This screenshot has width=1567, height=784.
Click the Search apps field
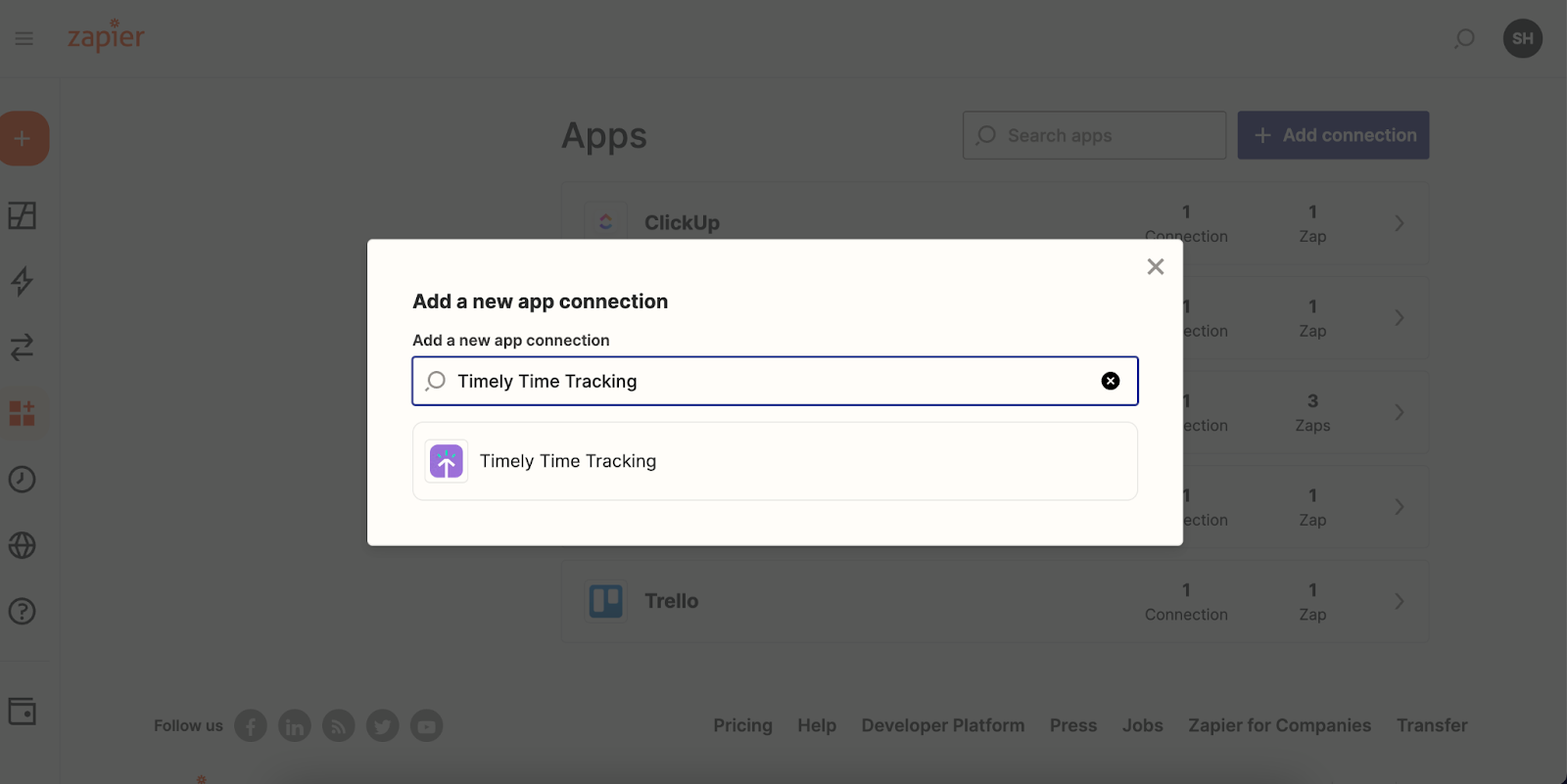1094,135
